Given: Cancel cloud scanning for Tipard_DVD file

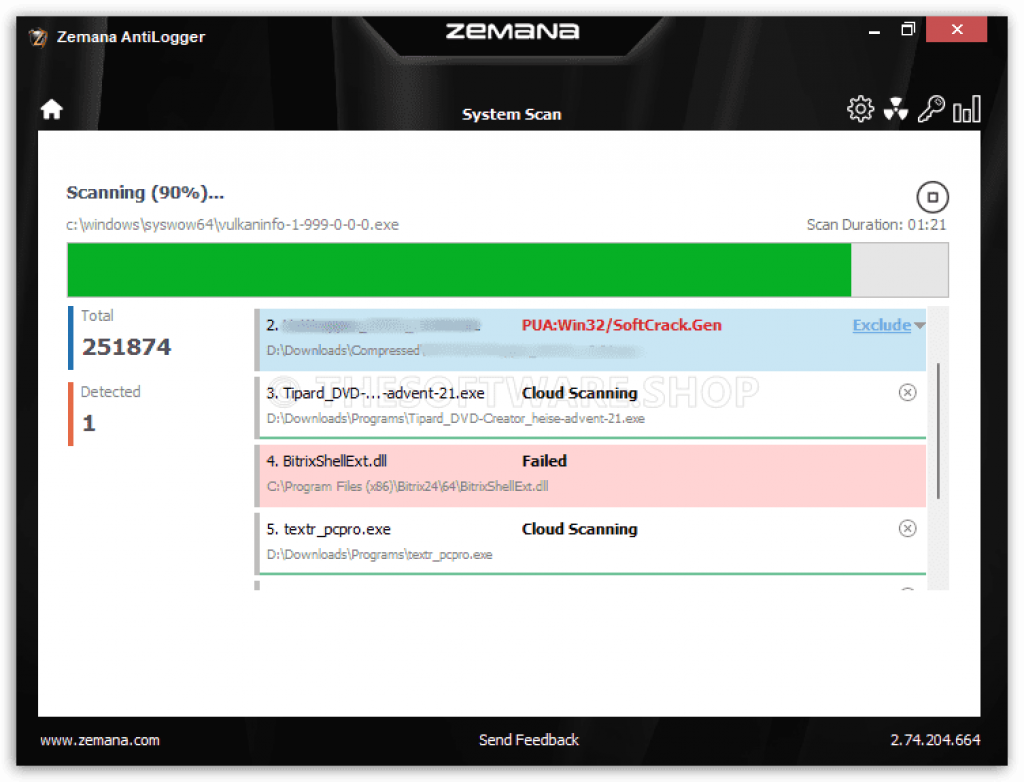Looking at the screenshot, I should (x=907, y=392).
